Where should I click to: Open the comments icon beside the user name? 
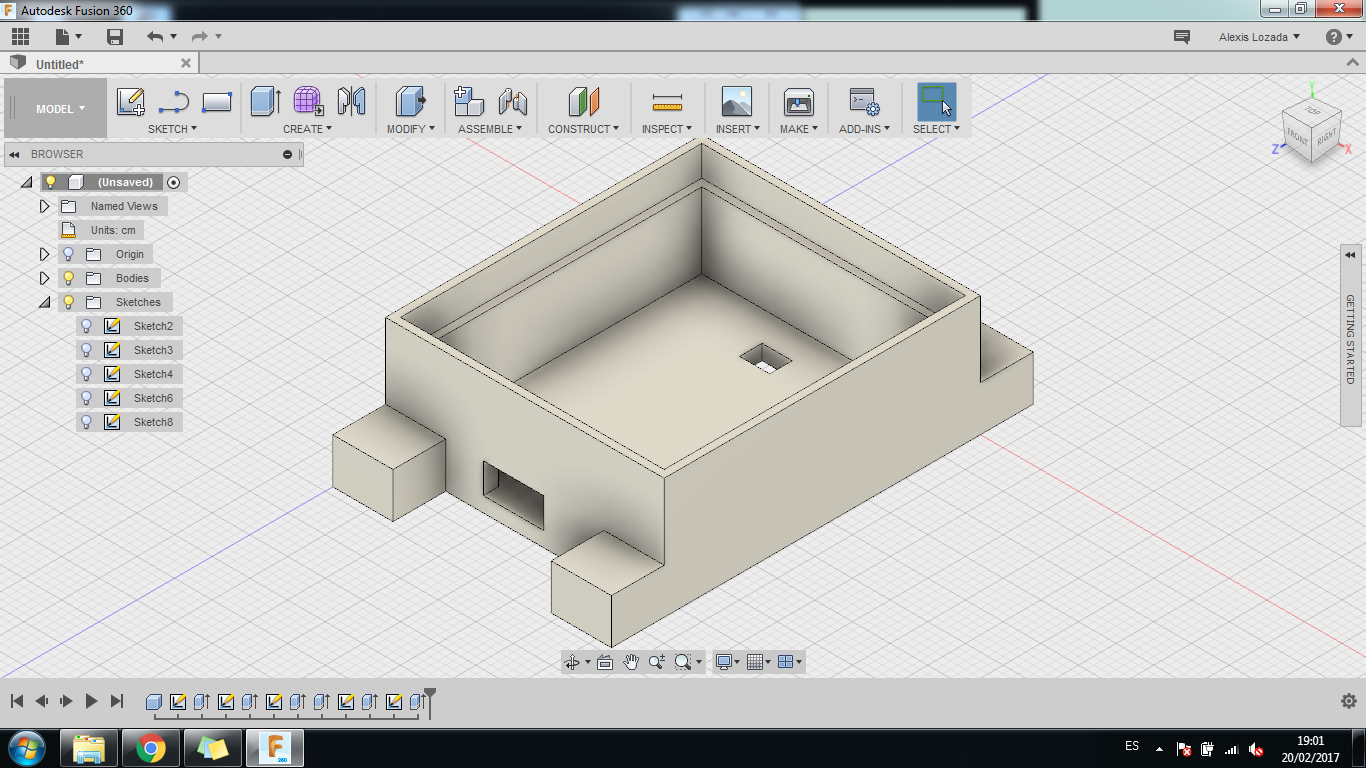coord(1182,37)
